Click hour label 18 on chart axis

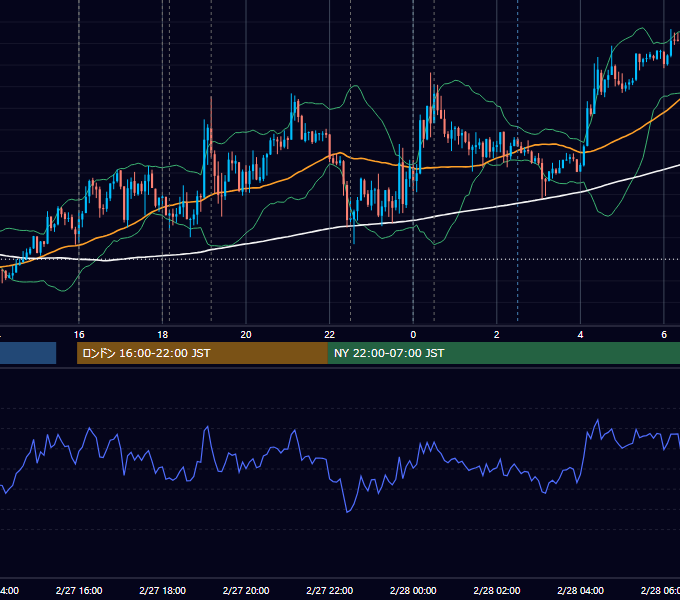point(163,334)
